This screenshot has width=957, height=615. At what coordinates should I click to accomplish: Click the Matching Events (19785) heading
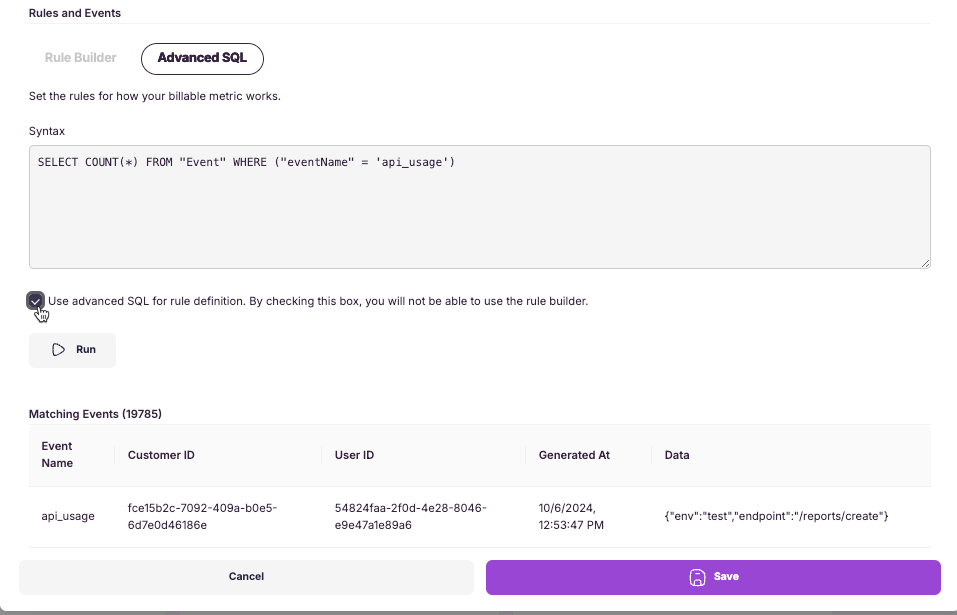(95, 414)
